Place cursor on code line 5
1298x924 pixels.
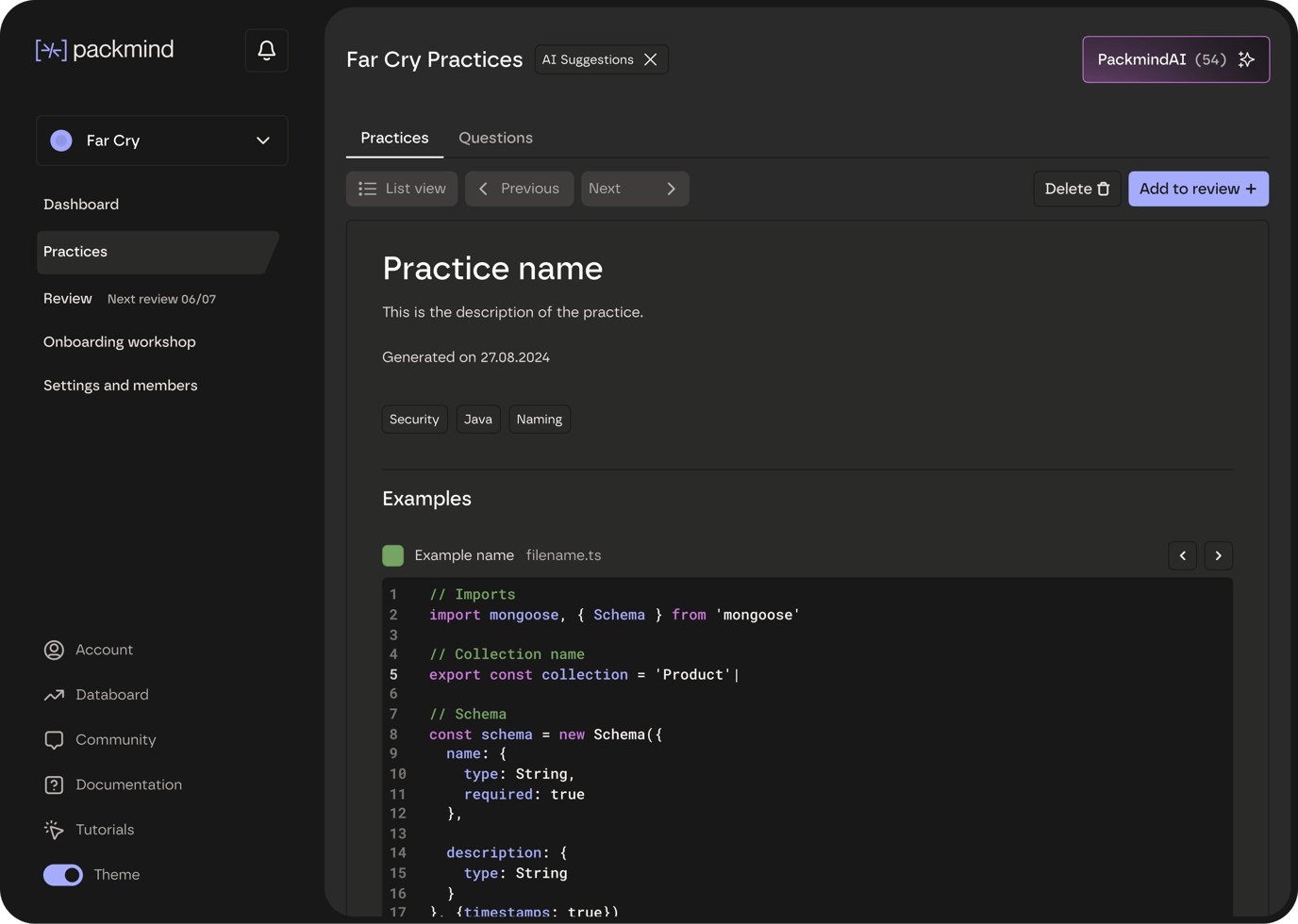tap(585, 675)
